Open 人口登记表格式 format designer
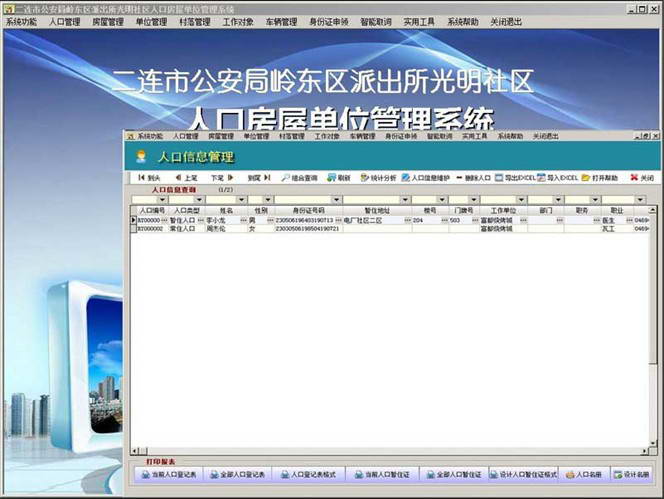 308,474
